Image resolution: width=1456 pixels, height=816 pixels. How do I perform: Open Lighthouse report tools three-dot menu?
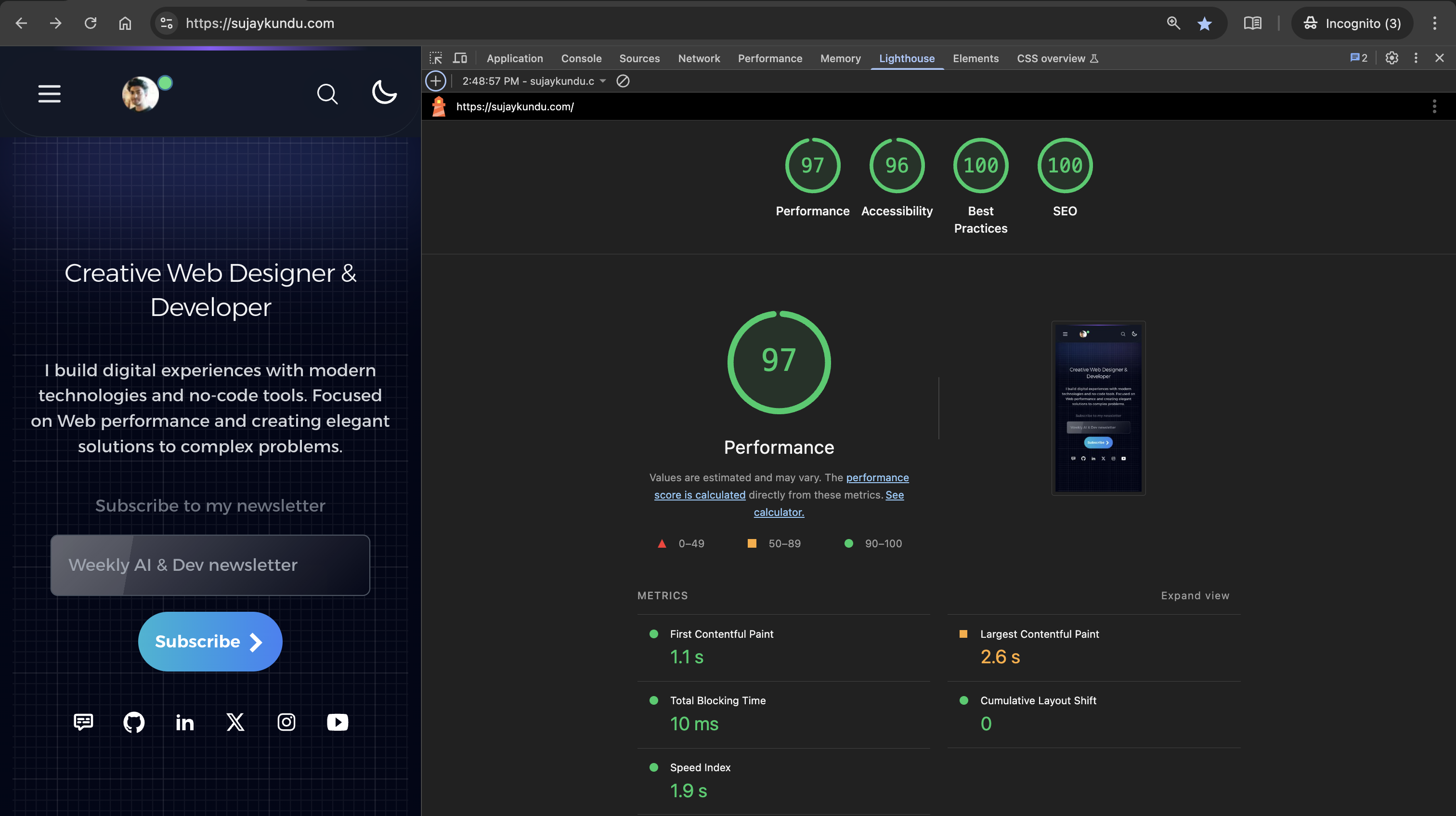1434,106
